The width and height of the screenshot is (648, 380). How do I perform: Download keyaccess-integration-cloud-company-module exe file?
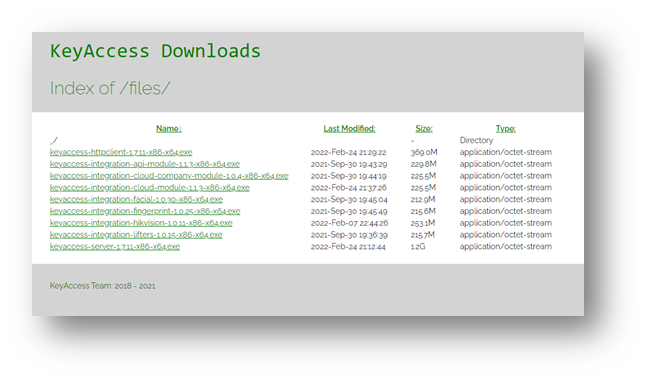(x=169, y=176)
